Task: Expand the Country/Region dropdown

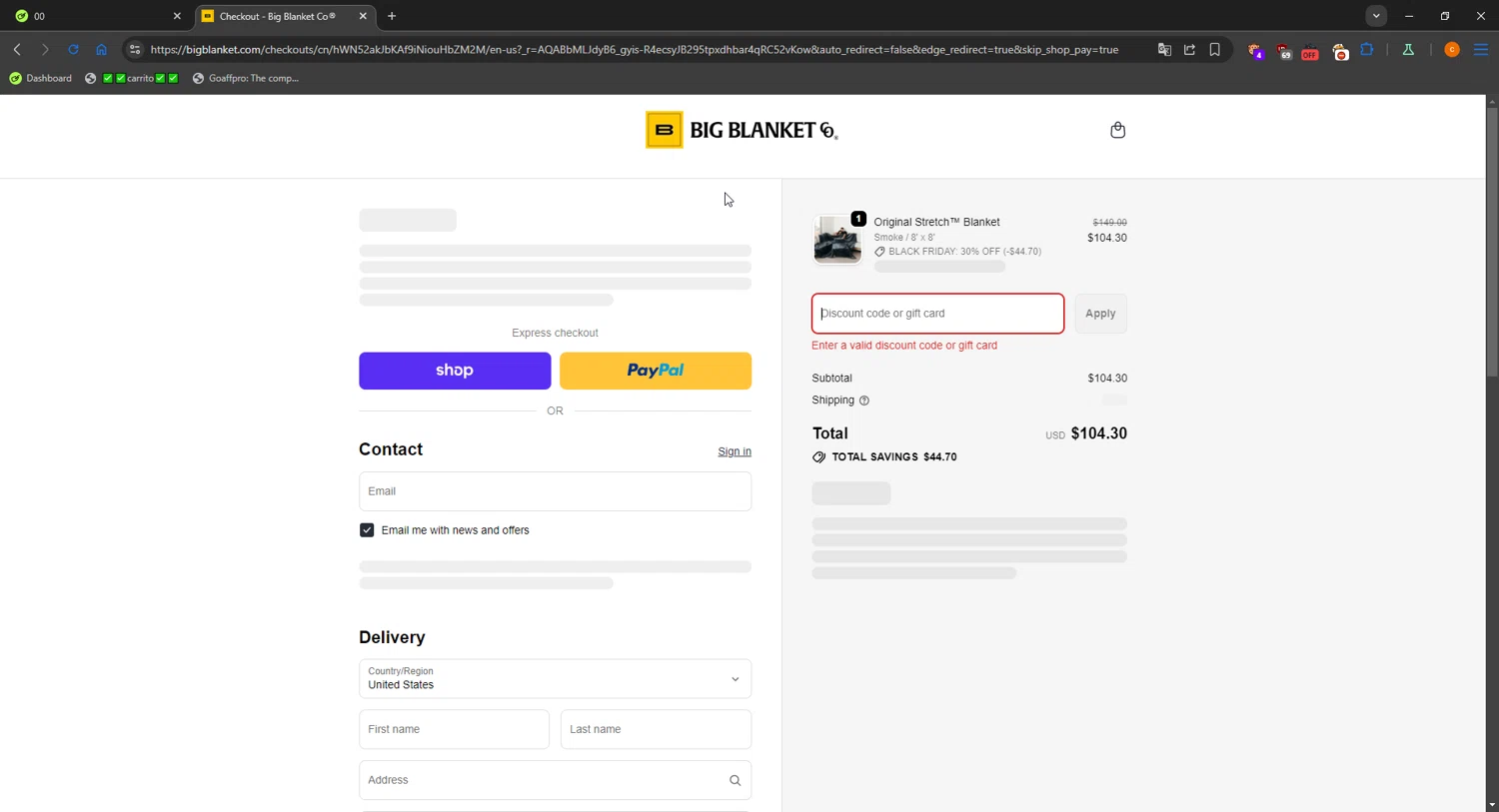Action: (x=555, y=679)
